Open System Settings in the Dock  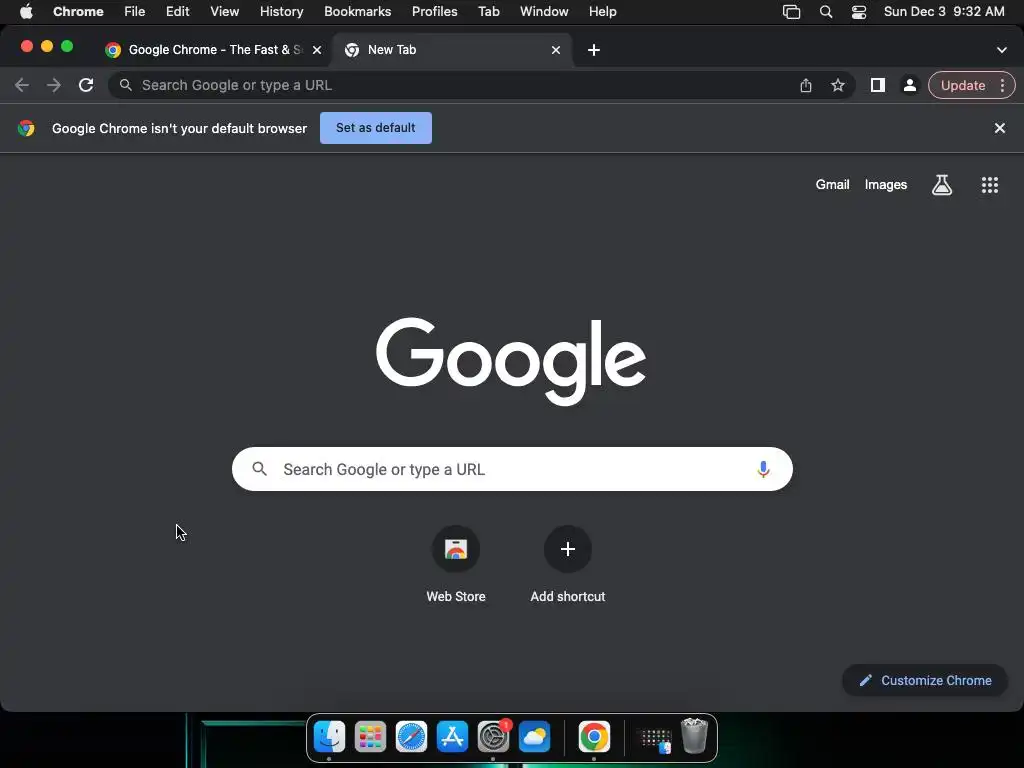click(x=494, y=737)
